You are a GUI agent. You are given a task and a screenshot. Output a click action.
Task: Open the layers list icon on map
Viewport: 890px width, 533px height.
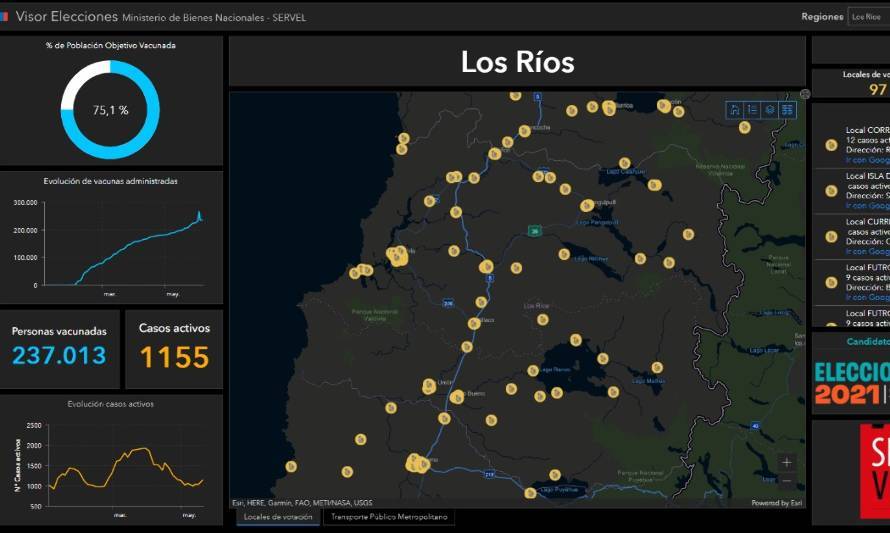coord(770,110)
